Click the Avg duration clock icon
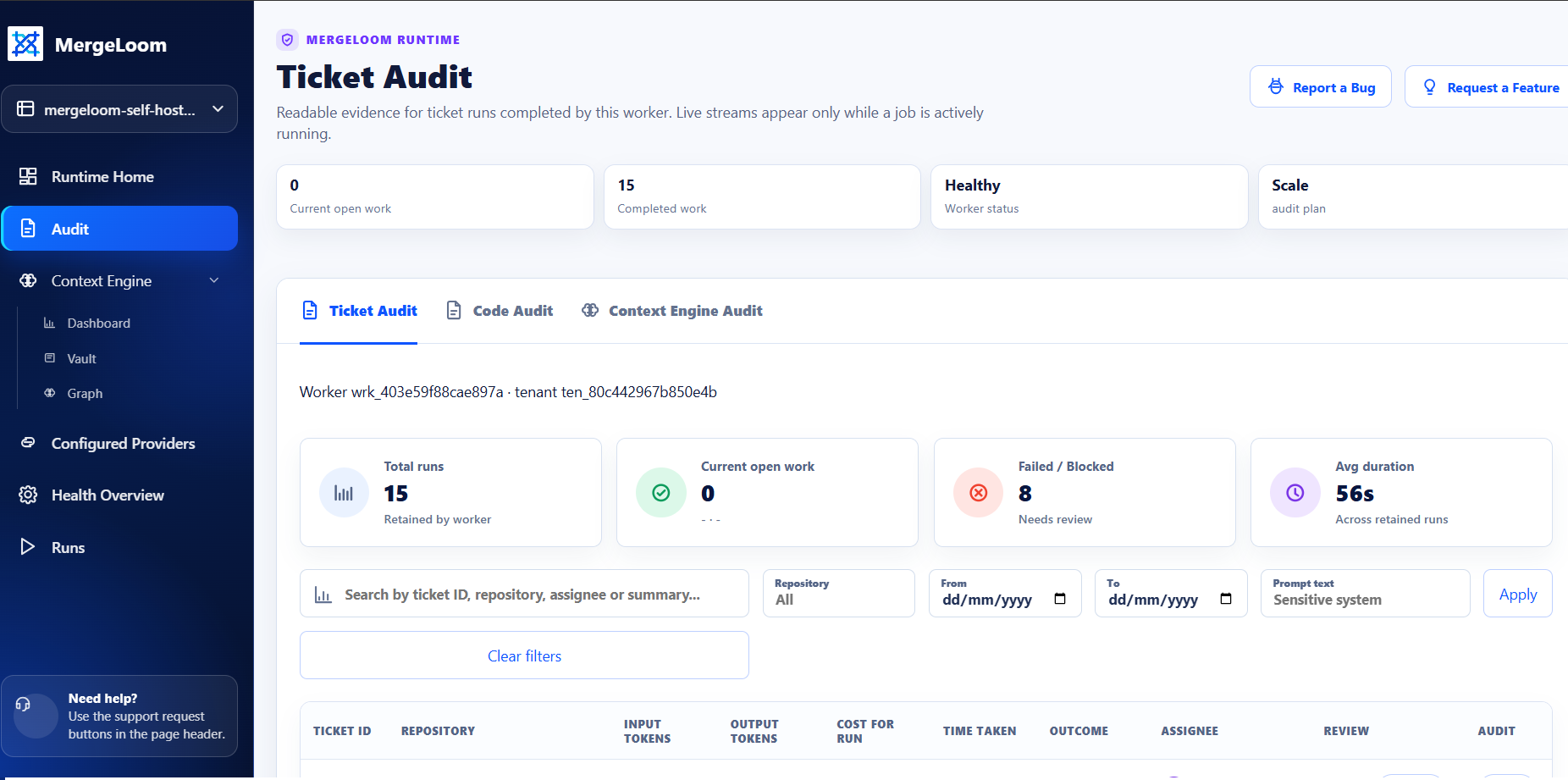 [x=1295, y=493]
